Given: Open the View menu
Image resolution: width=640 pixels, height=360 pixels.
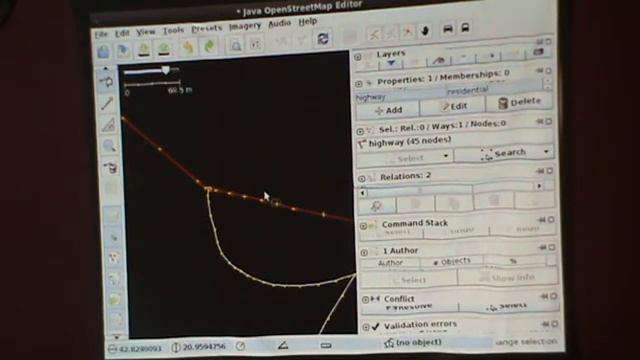Looking at the screenshot, I should point(145,31).
